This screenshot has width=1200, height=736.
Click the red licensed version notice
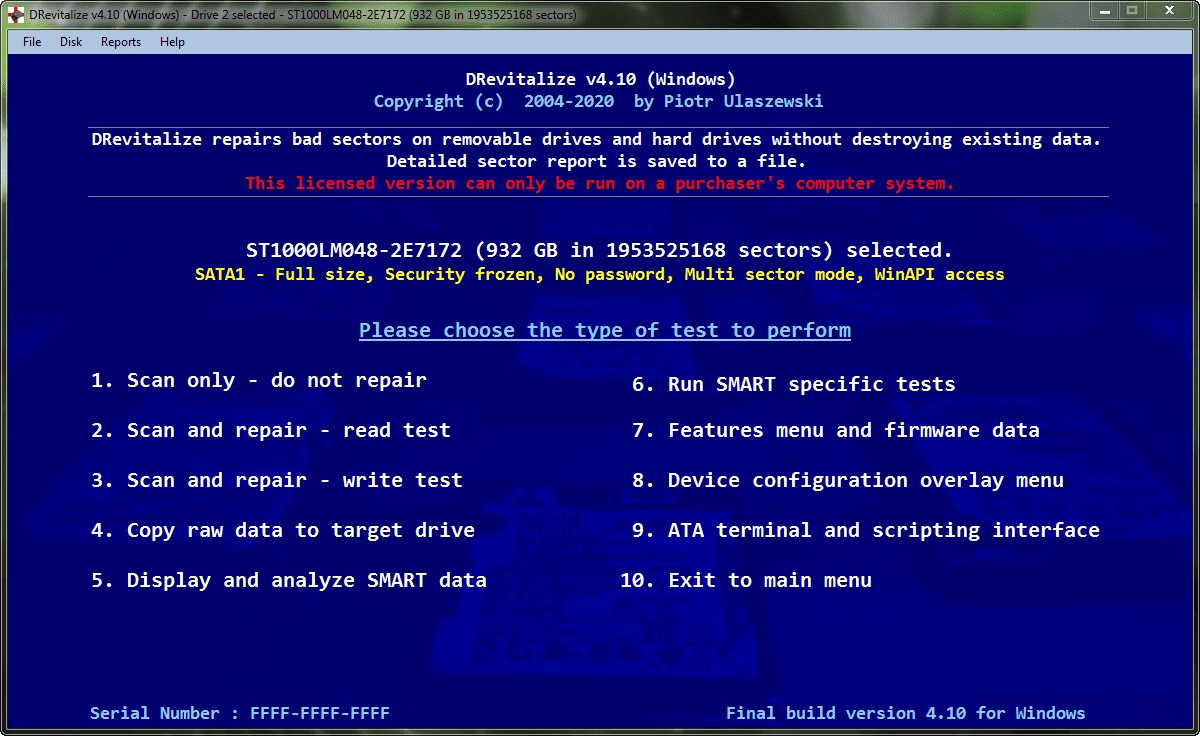pos(600,184)
